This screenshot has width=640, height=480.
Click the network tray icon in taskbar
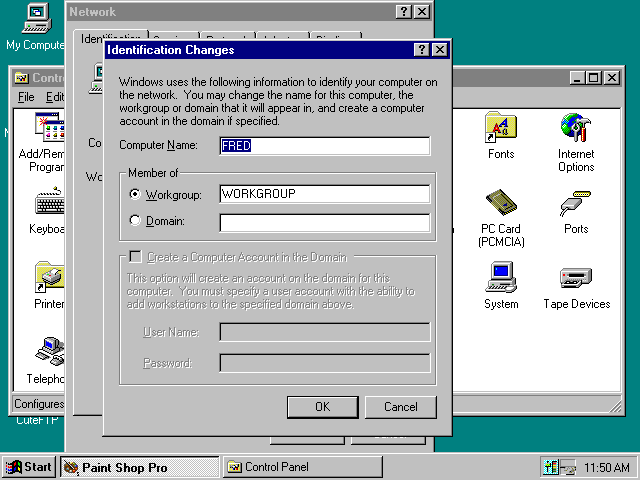coord(568,467)
